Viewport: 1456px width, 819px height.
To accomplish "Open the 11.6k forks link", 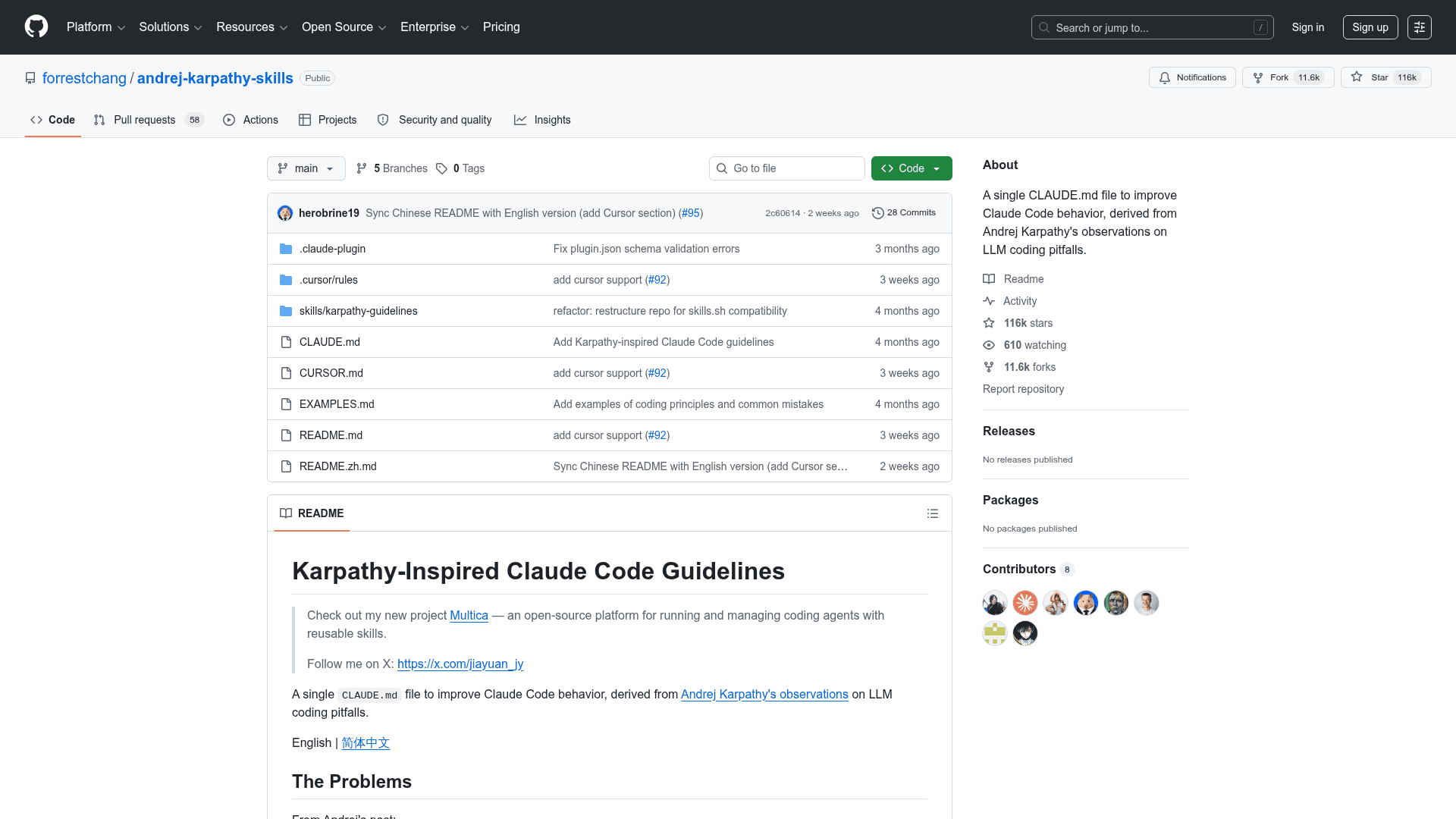I will 1020,367.
